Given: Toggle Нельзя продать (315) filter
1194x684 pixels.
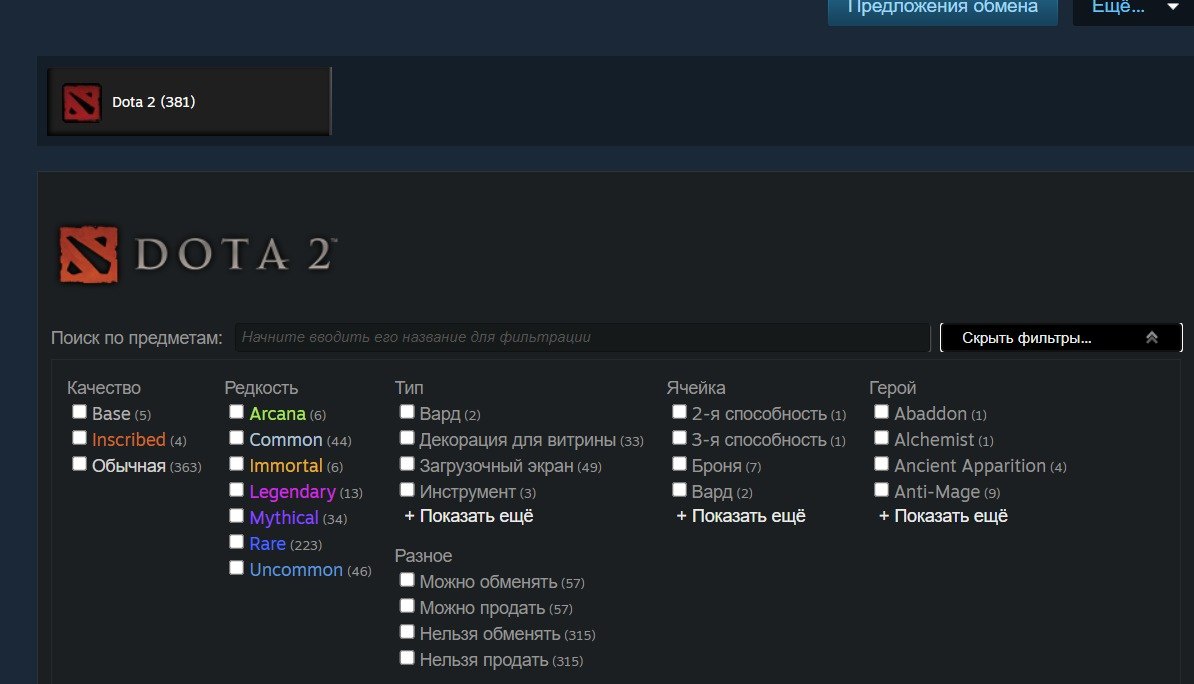Looking at the screenshot, I should pos(407,658).
